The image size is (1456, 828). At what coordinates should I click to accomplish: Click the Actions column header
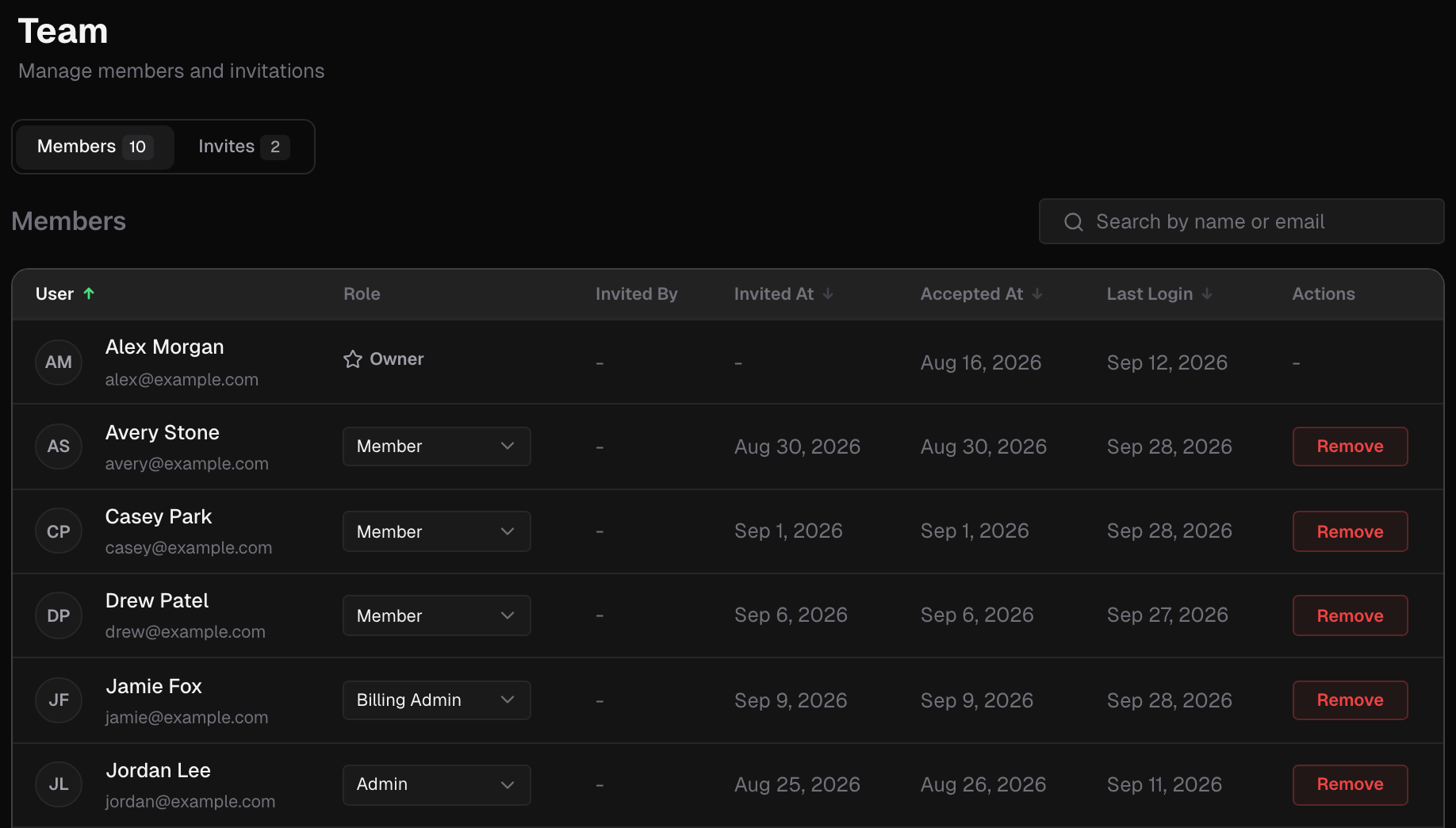(x=1324, y=293)
